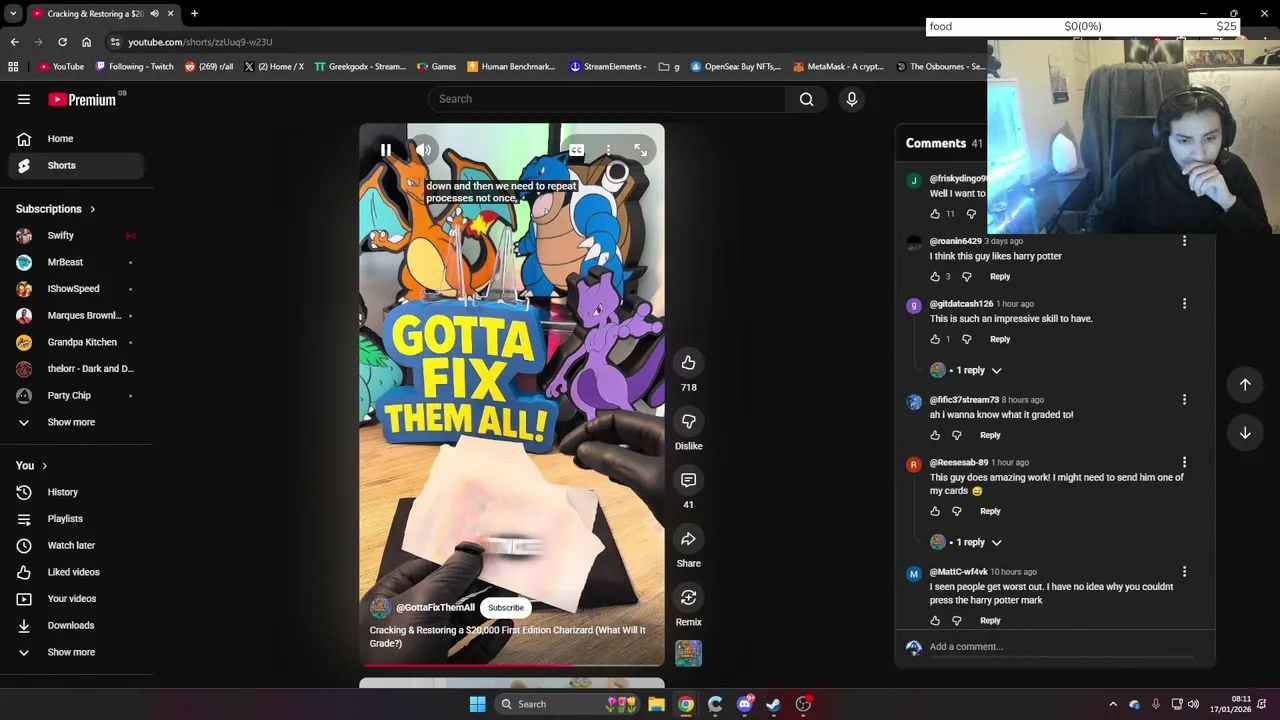1280x720 pixels.
Task: Open Watch later list
Action: (x=76, y=545)
